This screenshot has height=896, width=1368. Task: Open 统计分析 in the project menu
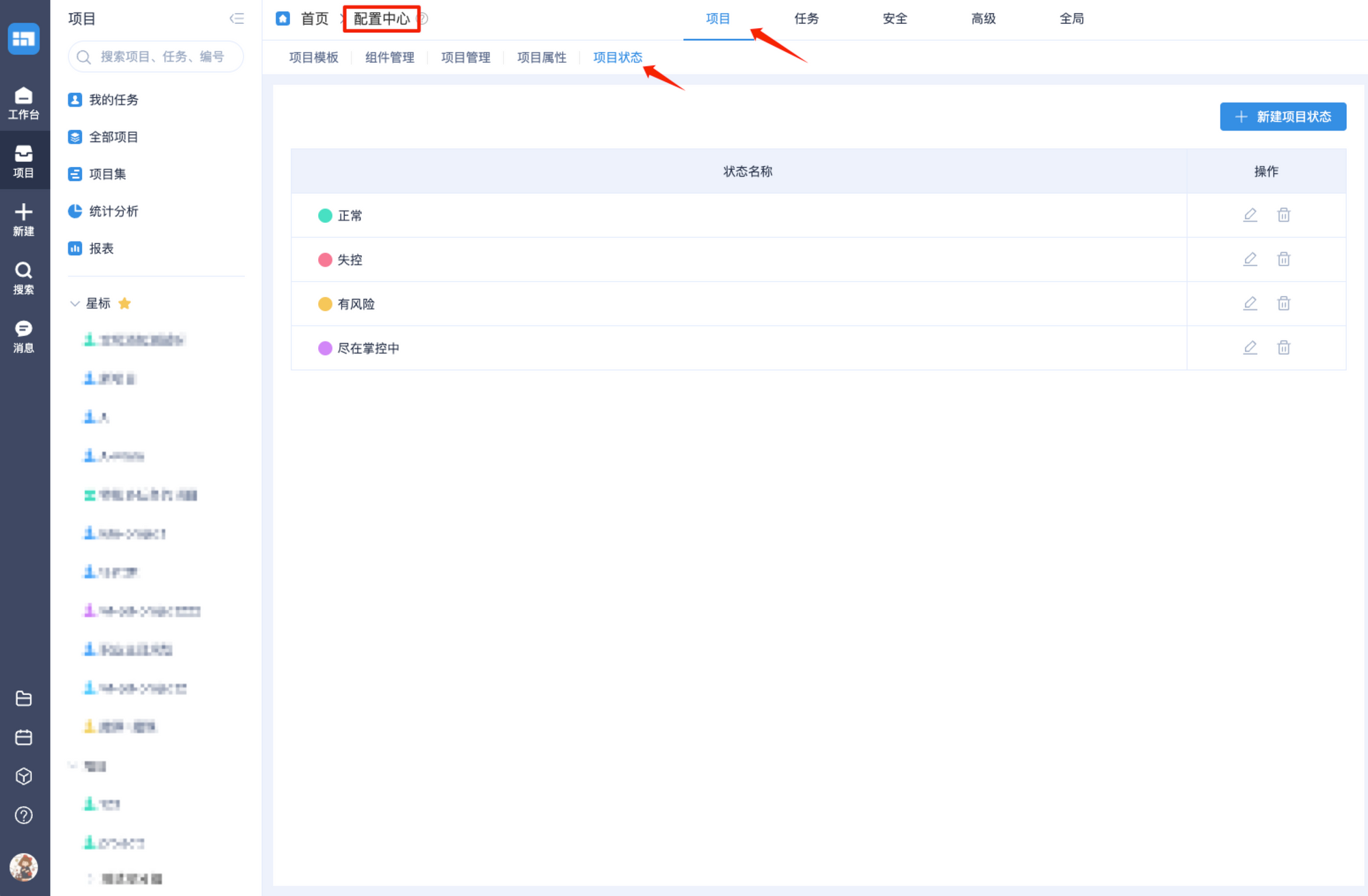(x=114, y=211)
